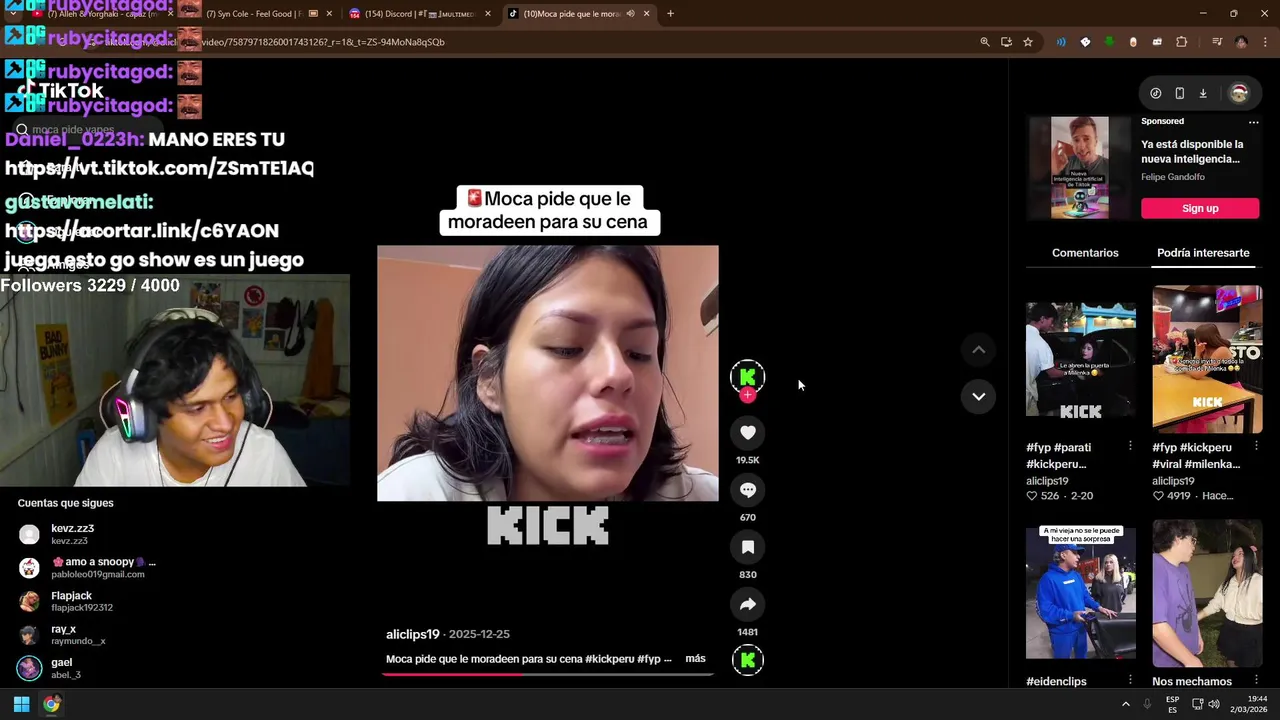Click the TikTok search field

pyautogui.click(x=90, y=130)
